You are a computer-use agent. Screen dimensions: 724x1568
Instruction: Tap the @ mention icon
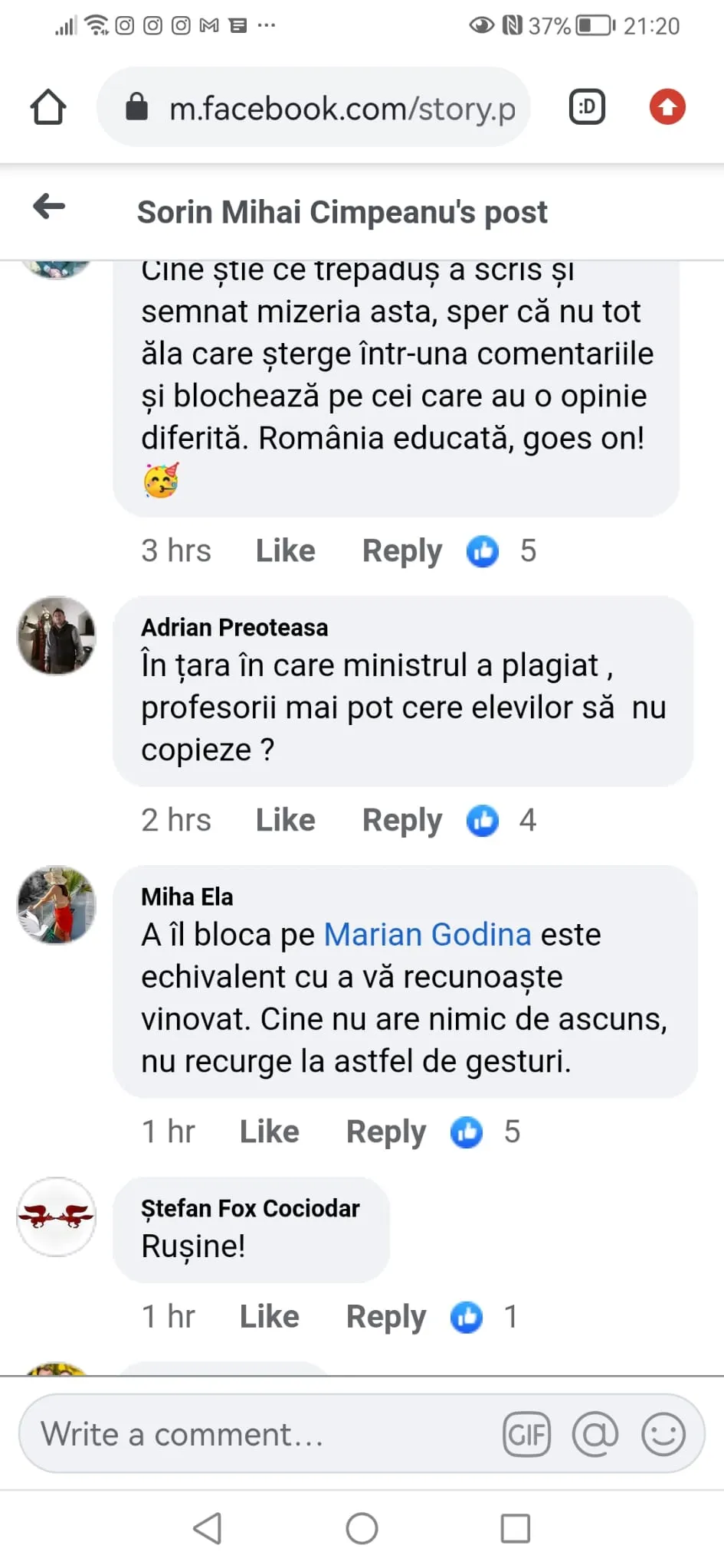tap(595, 1434)
